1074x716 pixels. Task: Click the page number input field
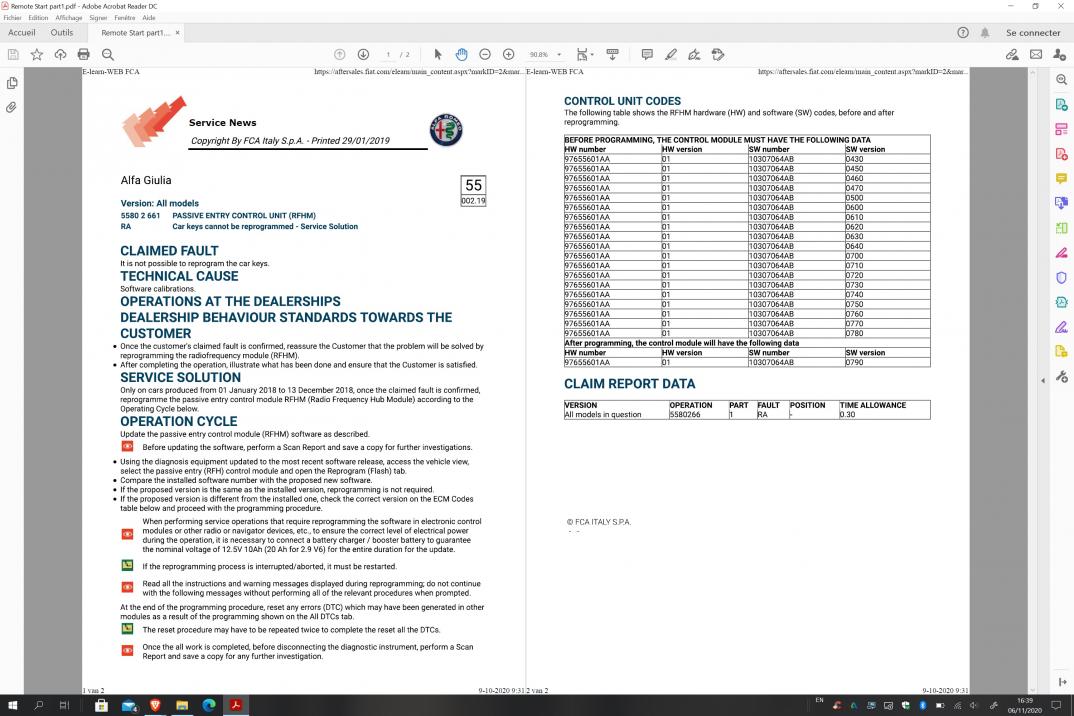point(388,54)
